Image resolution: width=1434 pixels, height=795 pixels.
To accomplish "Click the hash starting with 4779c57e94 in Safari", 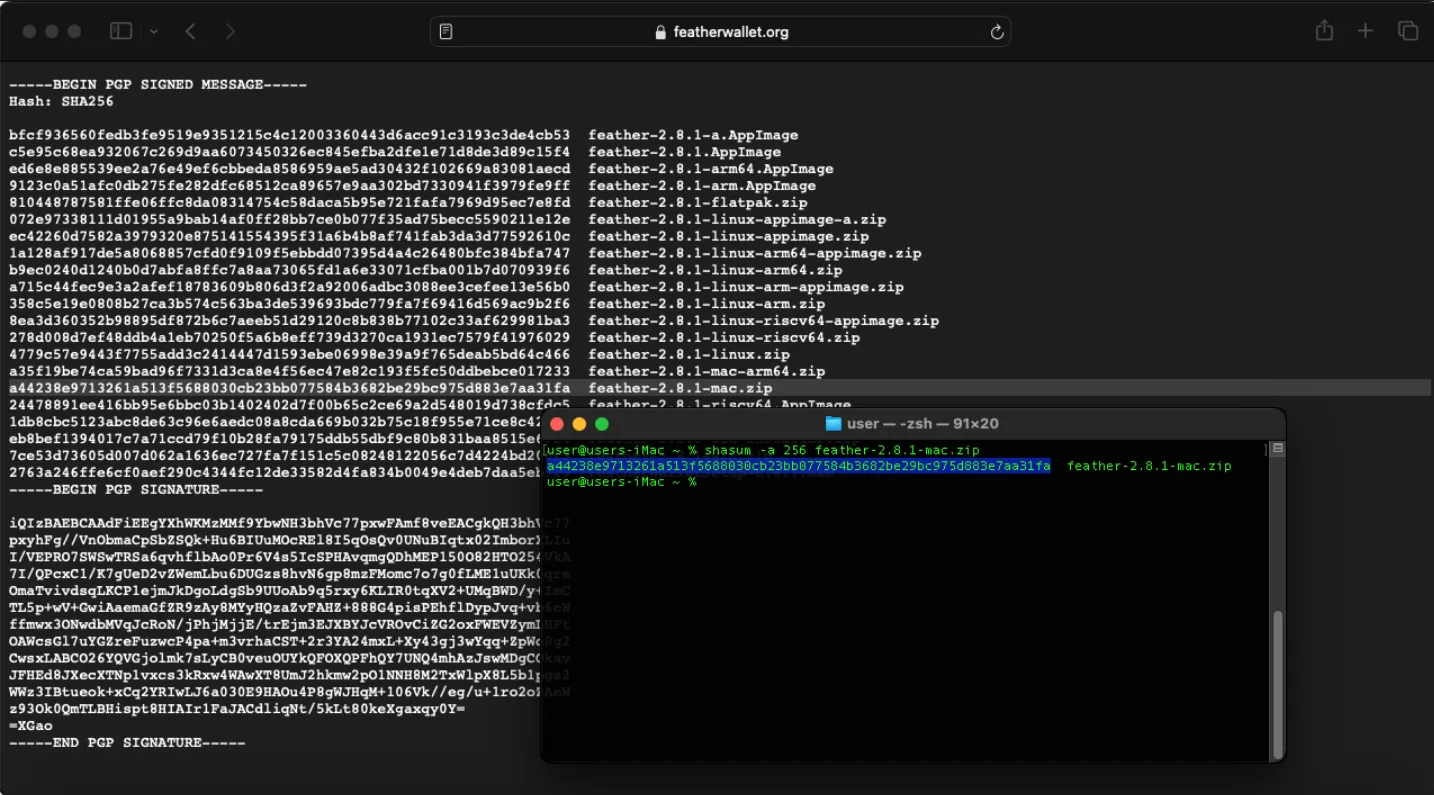I will click(290, 355).
